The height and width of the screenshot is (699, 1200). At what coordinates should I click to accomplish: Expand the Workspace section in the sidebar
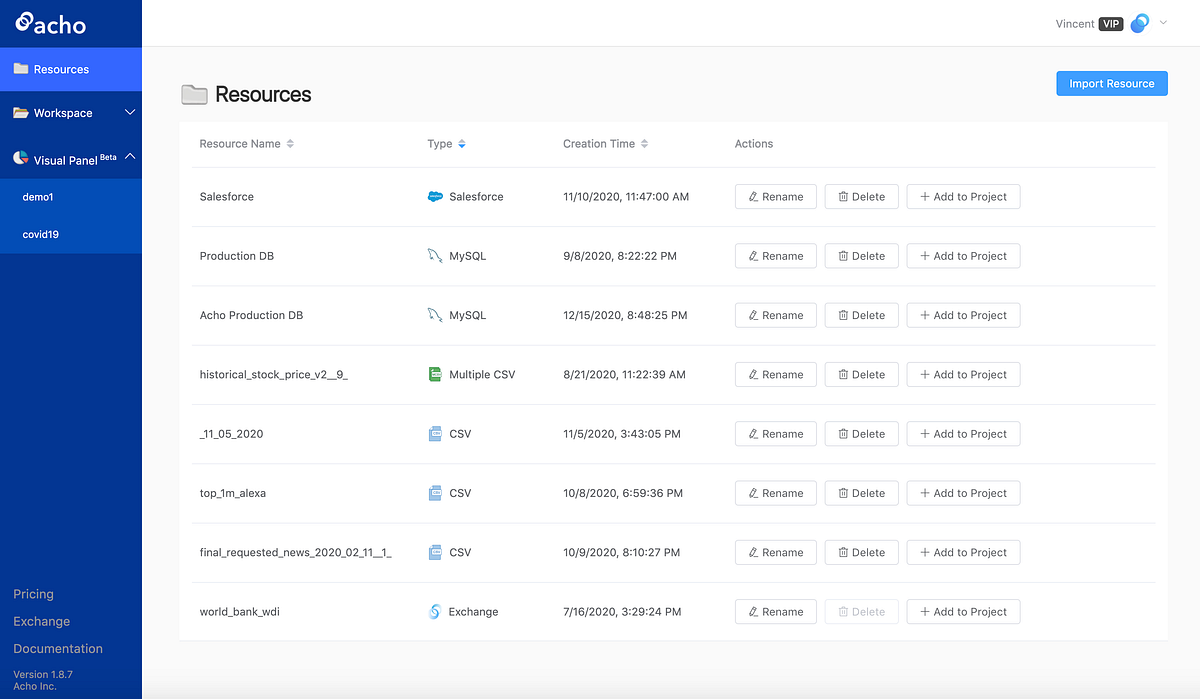(129, 112)
